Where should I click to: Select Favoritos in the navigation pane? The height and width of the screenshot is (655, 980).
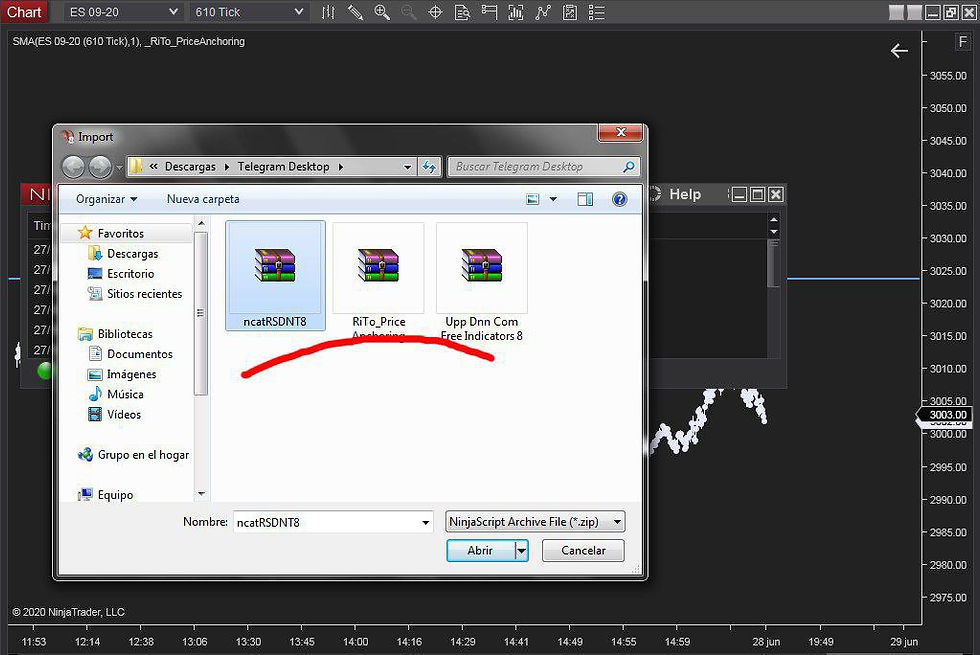tap(120, 233)
